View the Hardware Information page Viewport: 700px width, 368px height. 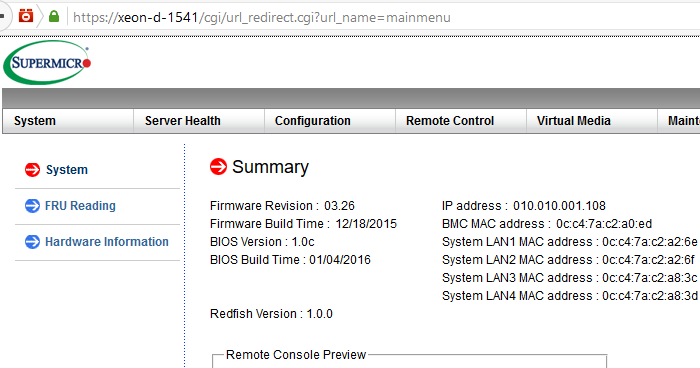pyautogui.click(x=107, y=242)
